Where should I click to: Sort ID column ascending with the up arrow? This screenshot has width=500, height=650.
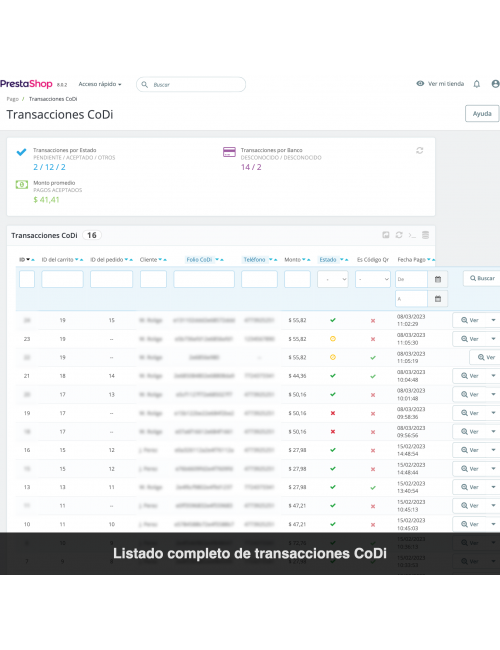point(33,260)
